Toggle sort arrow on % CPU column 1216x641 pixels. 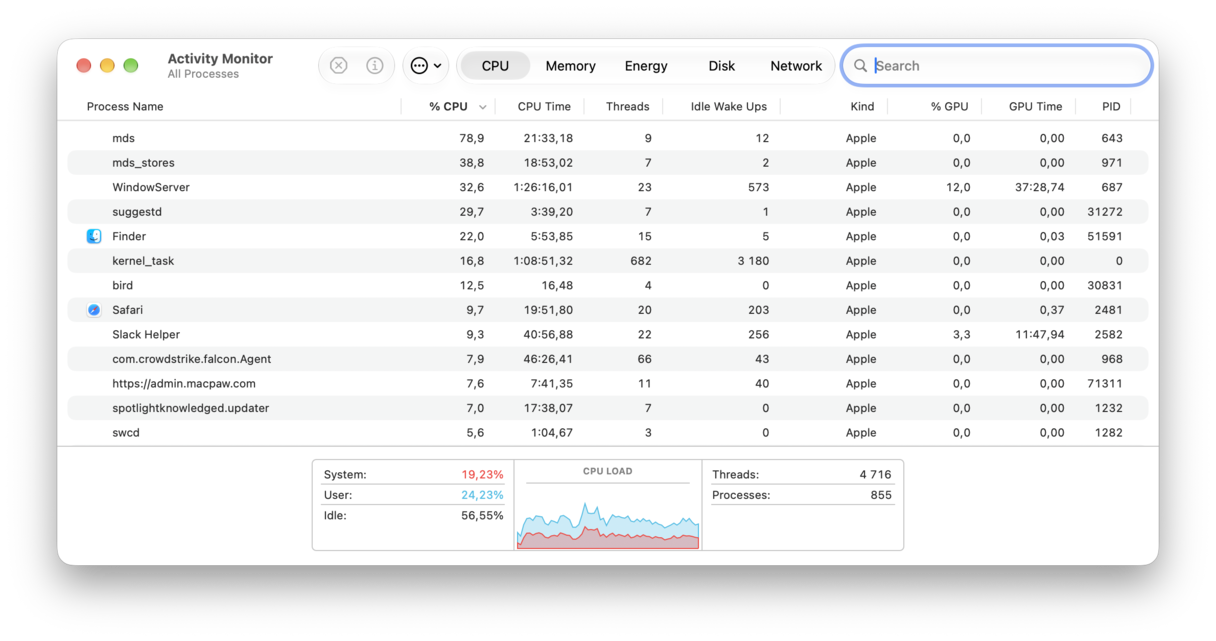tap(483, 107)
